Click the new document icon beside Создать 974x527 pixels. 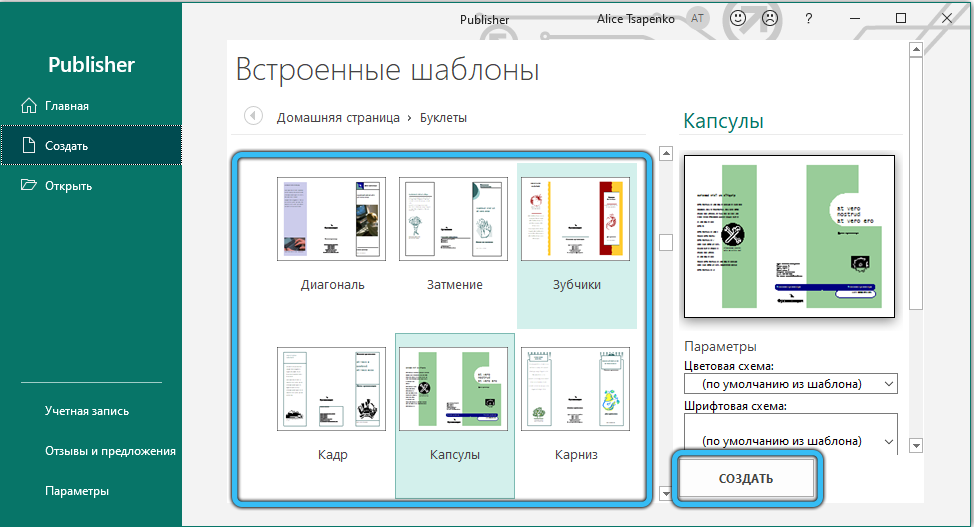tap(29, 145)
